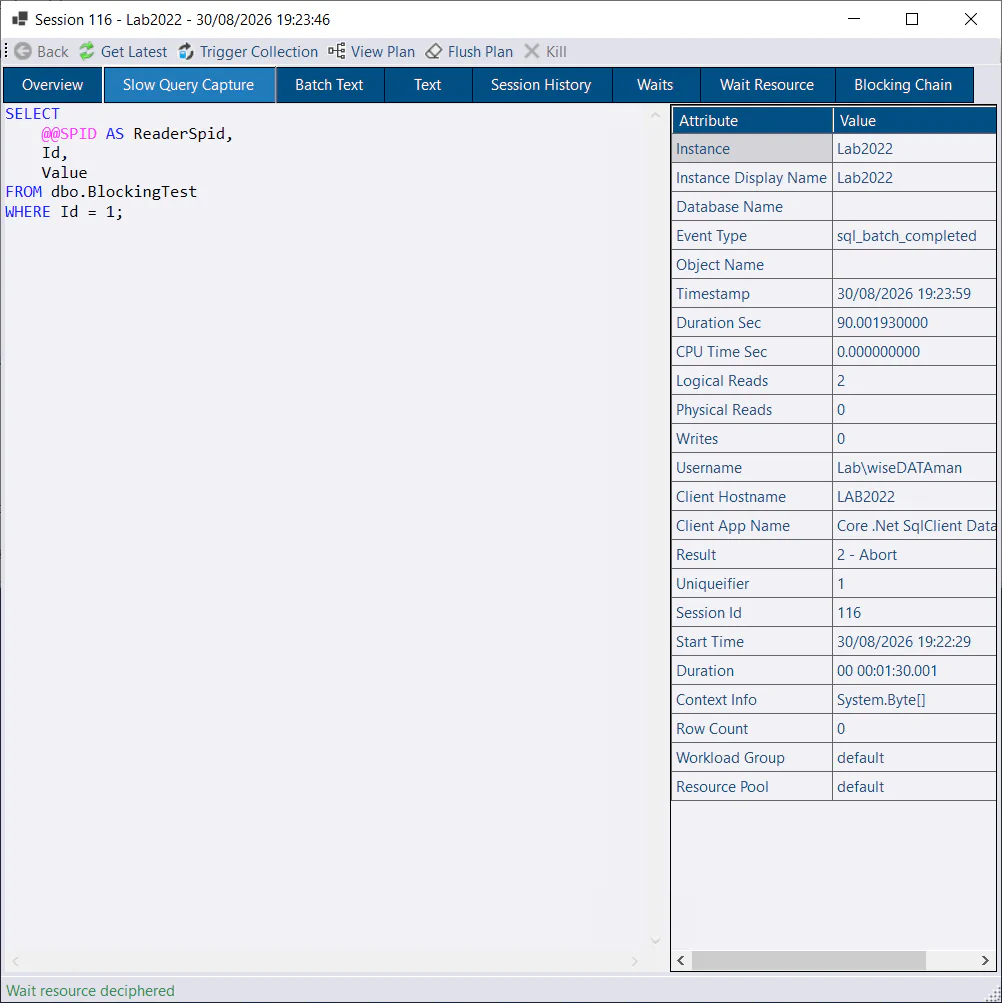Click the Back arrow icon
Viewport: 1002px width, 1003px height.
pyautogui.click(x=23, y=51)
